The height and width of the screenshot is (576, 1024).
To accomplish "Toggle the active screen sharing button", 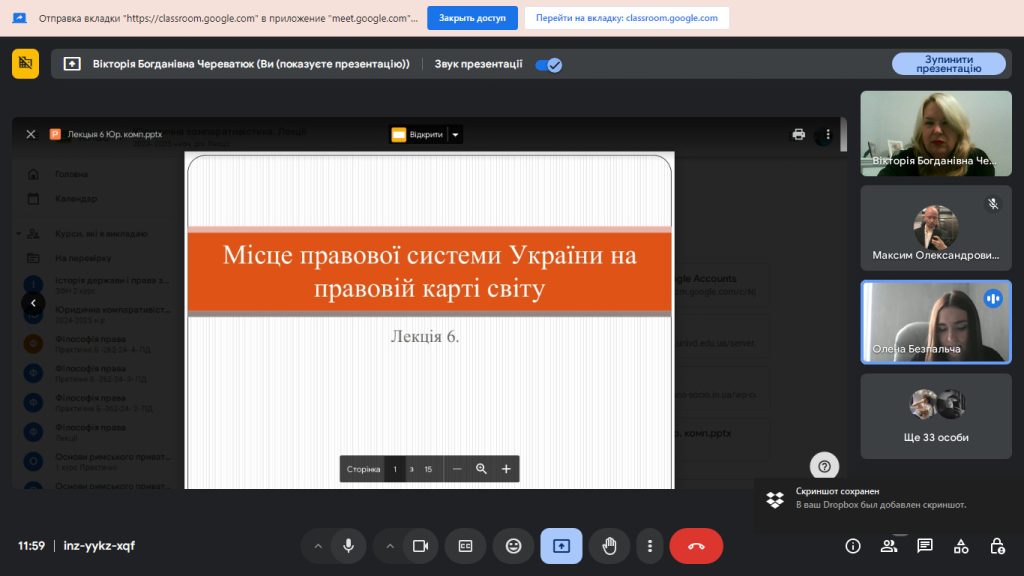I will (561, 546).
